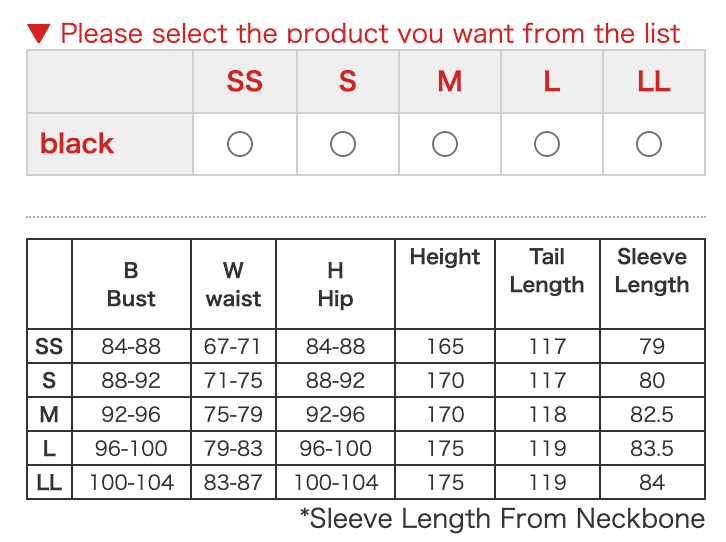
Task: Choose the black LL size radio button
Action: point(649,144)
